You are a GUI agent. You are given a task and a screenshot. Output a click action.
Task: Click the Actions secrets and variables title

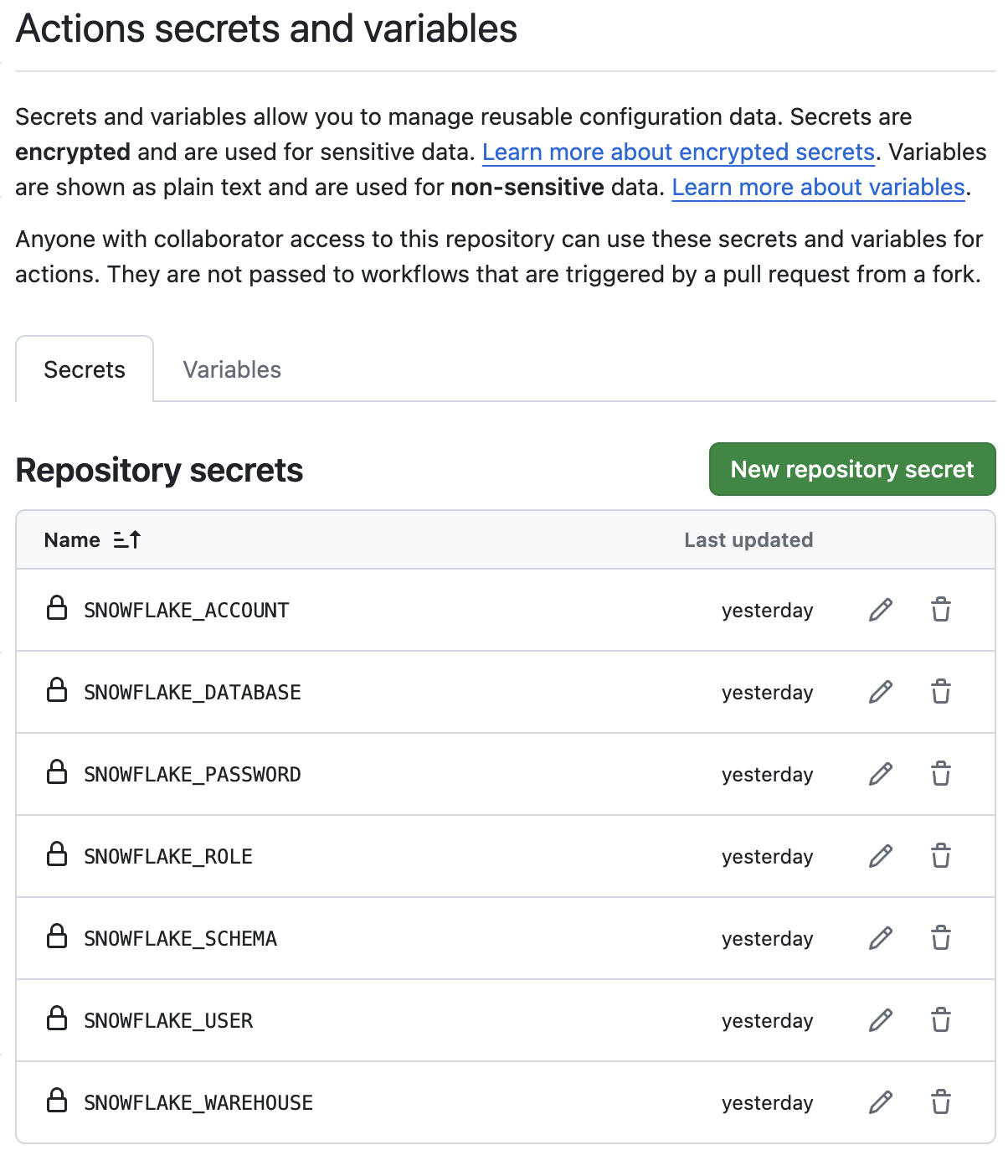coord(266,28)
